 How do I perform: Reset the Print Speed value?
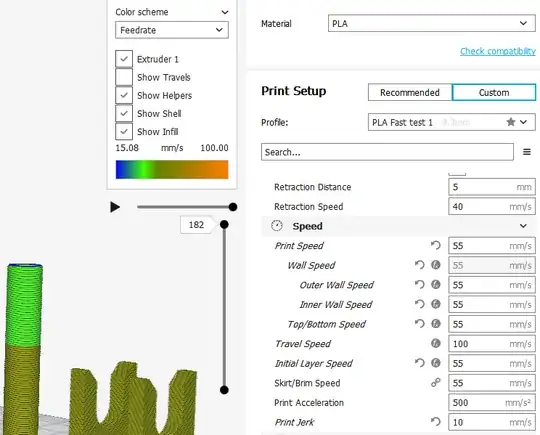[436, 245]
